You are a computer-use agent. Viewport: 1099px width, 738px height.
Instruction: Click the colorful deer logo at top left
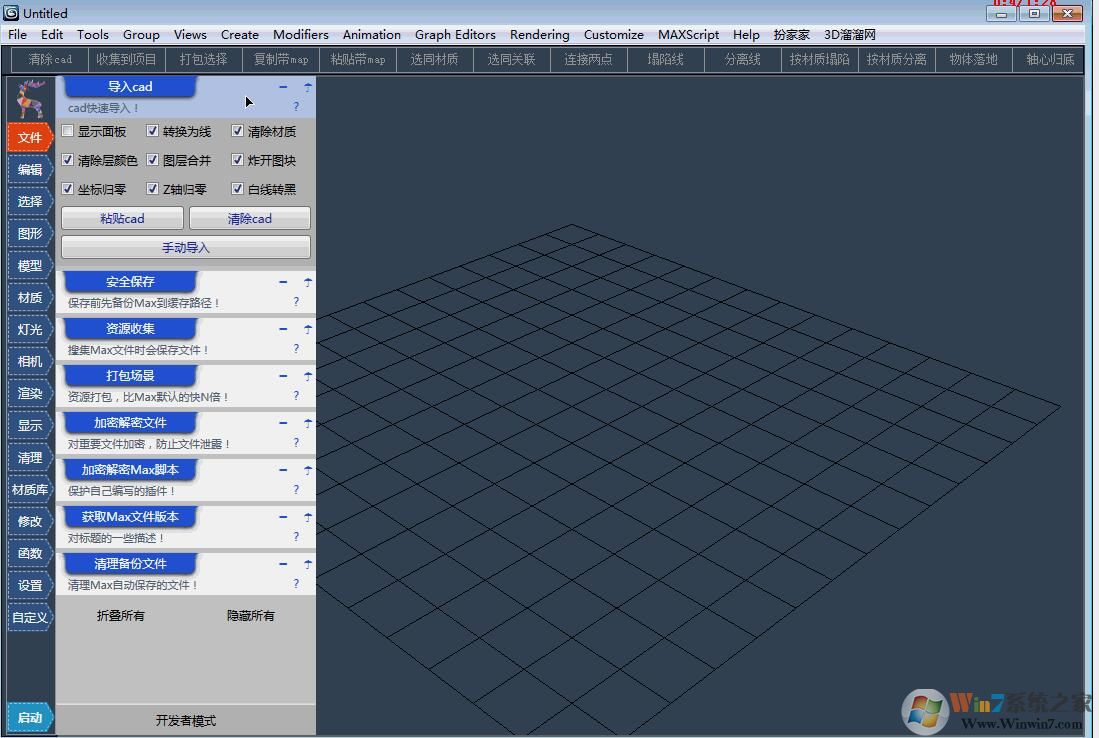[29, 97]
